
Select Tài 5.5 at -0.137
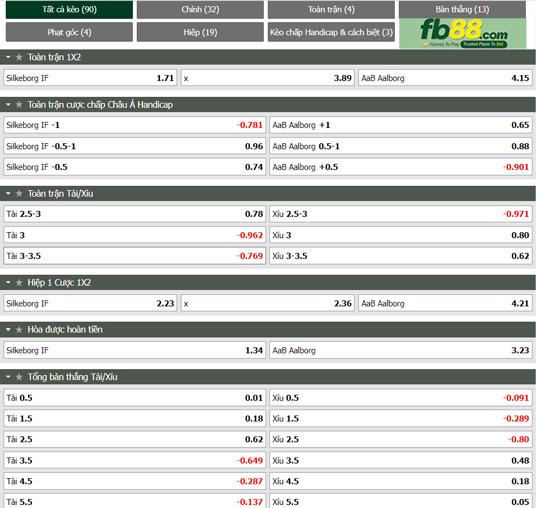click(135, 501)
